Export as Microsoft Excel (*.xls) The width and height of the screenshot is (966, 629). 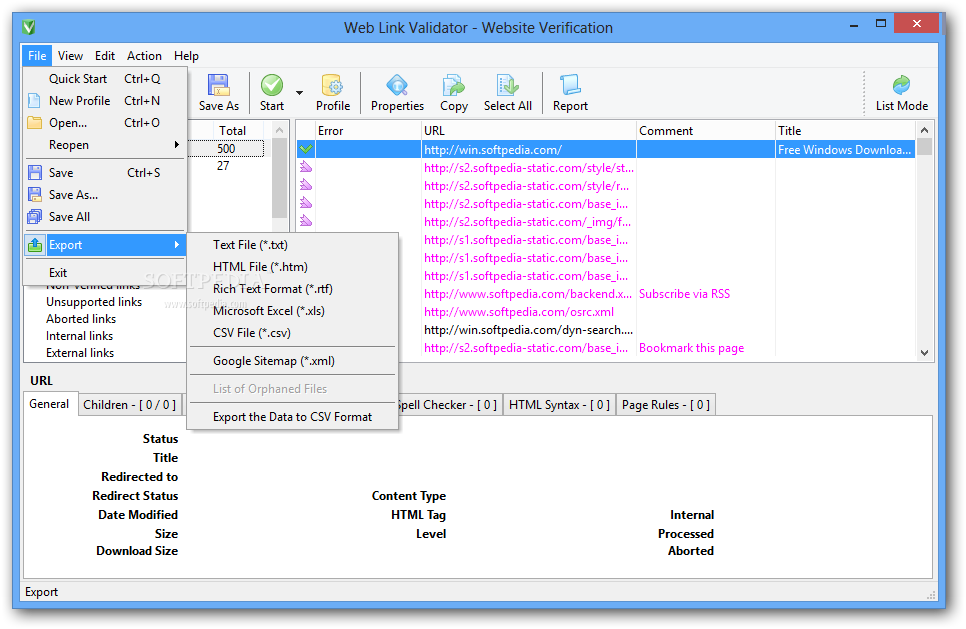coord(293,311)
